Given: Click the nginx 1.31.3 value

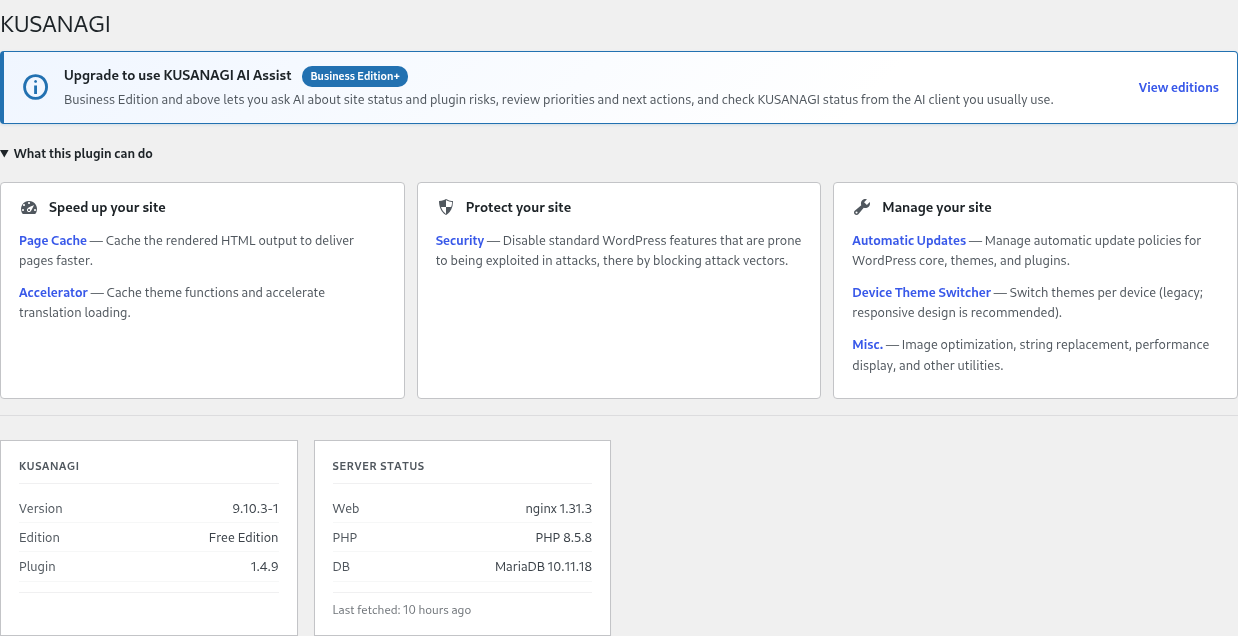Looking at the screenshot, I should tap(558, 509).
